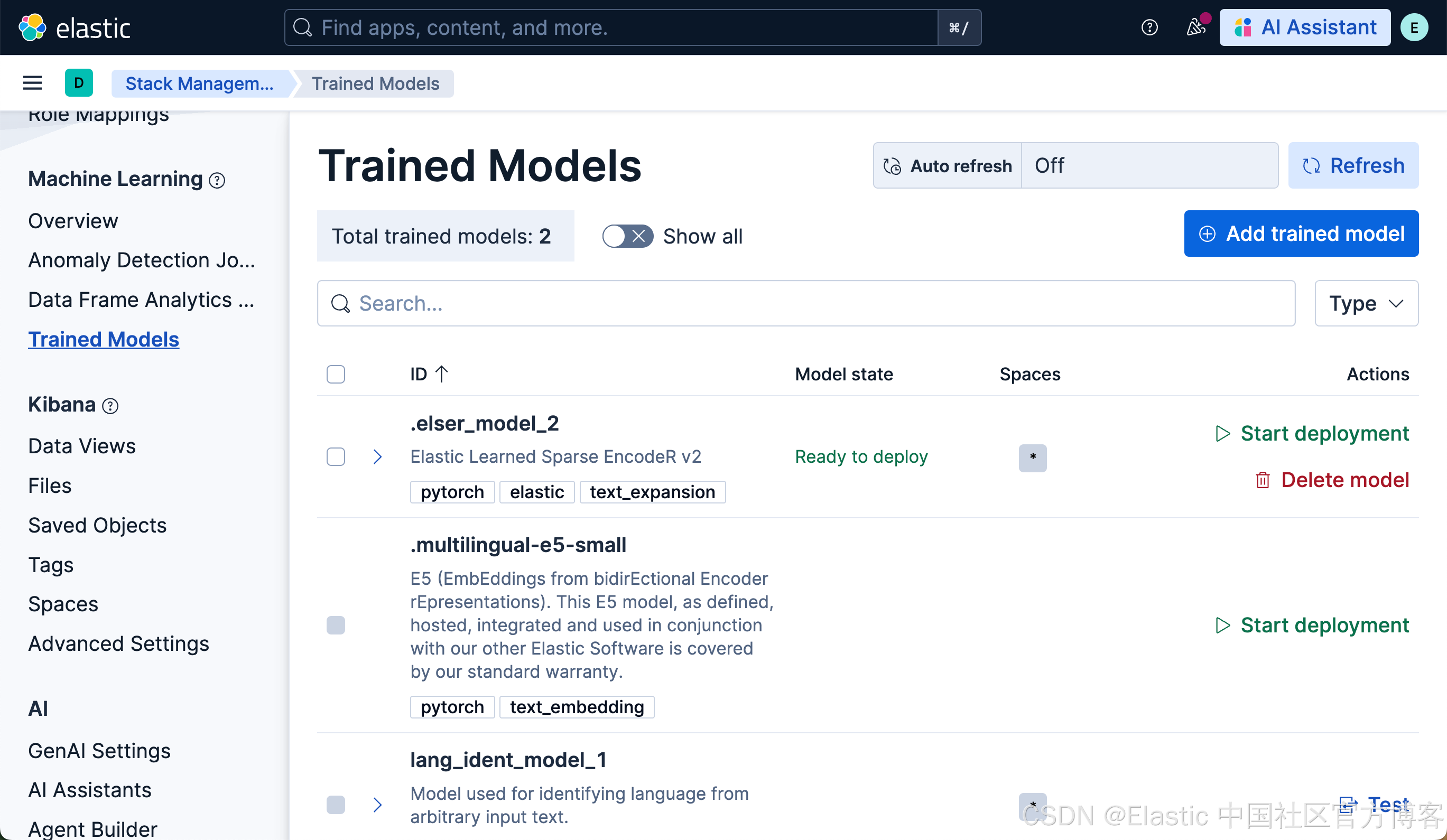Open the help menu icon
Viewport: 1447px width, 840px height.
pyautogui.click(x=1149, y=27)
